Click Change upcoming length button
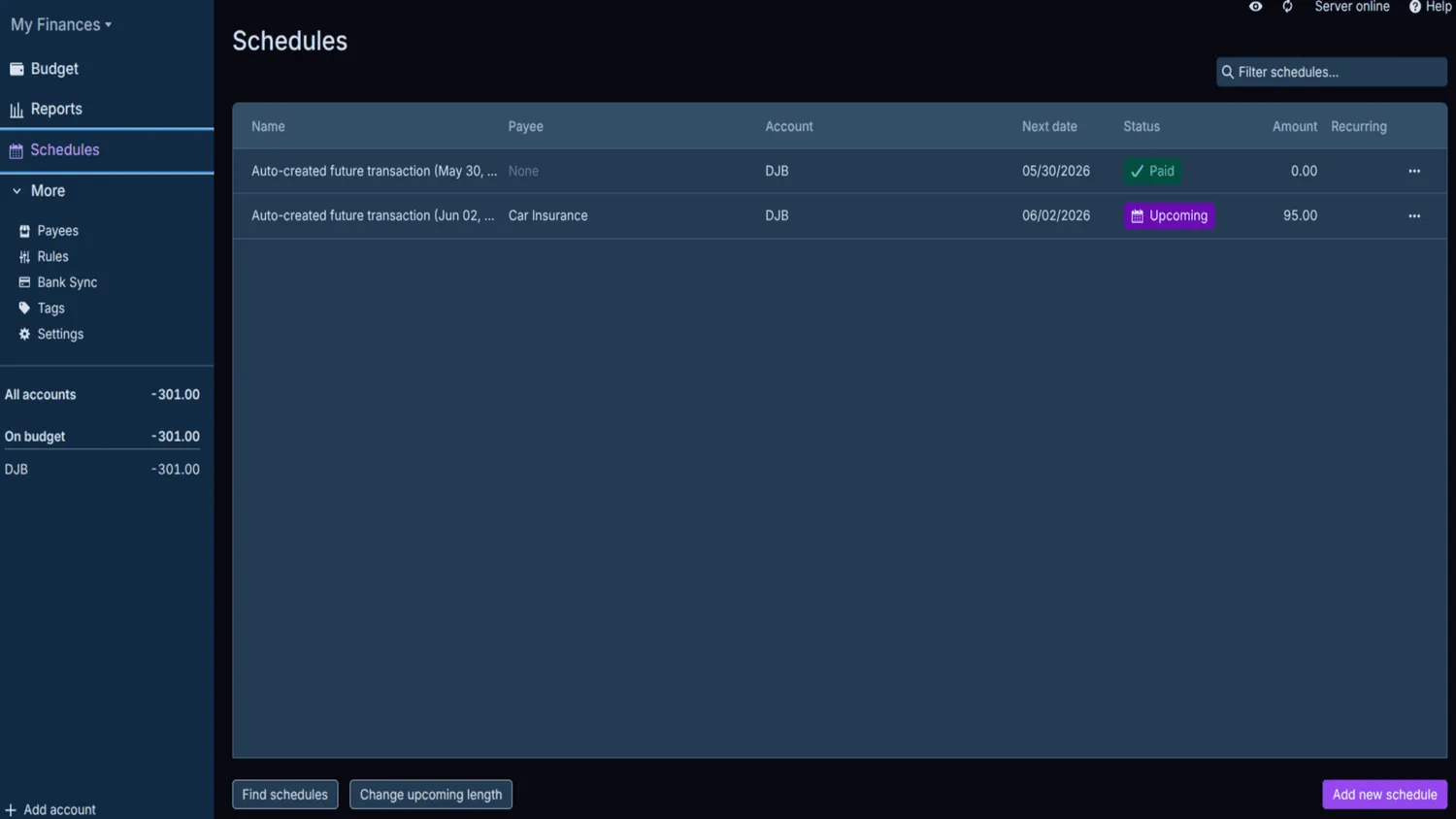The image size is (1456, 819). (431, 795)
